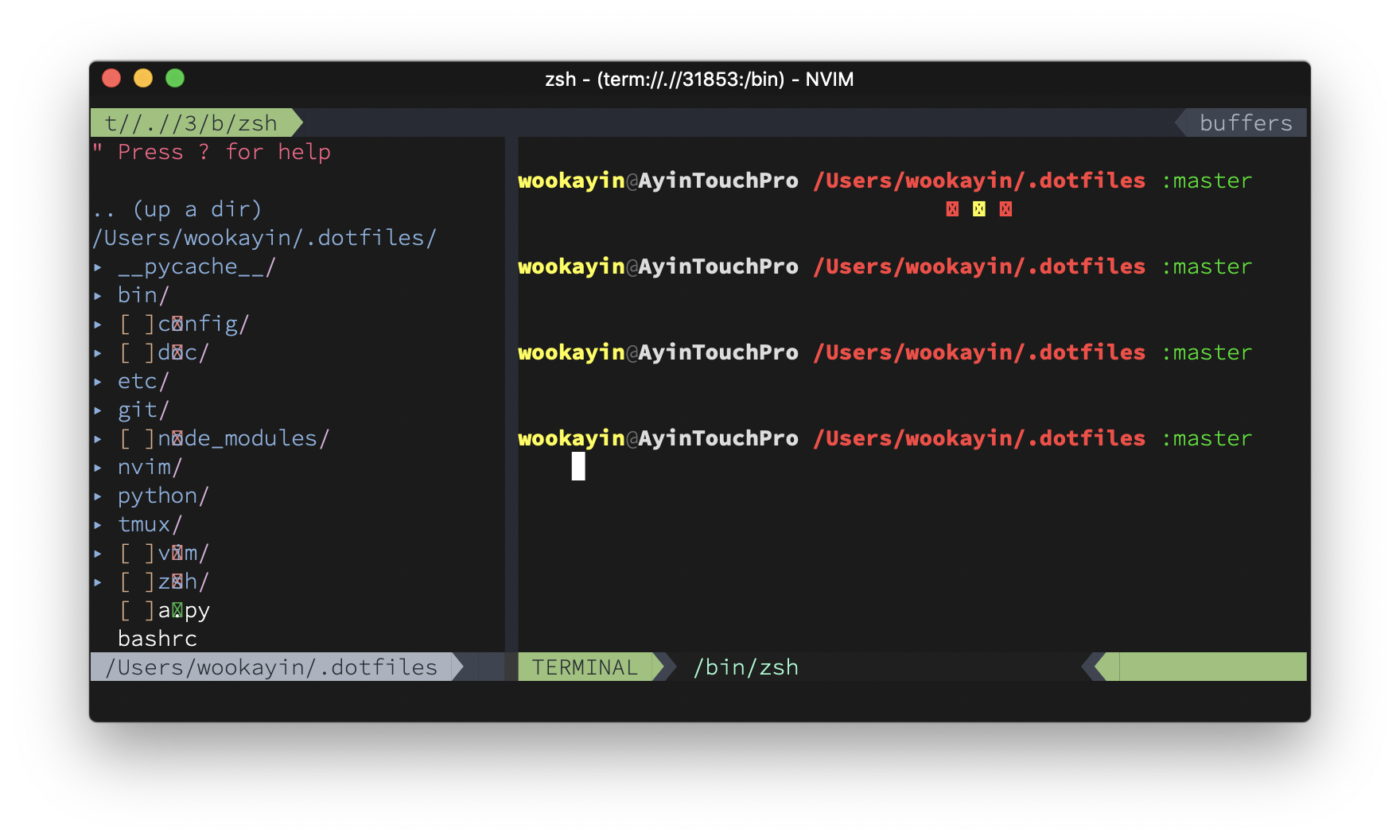
Task: Expand the bin folder arrow
Action: pos(98,296)
